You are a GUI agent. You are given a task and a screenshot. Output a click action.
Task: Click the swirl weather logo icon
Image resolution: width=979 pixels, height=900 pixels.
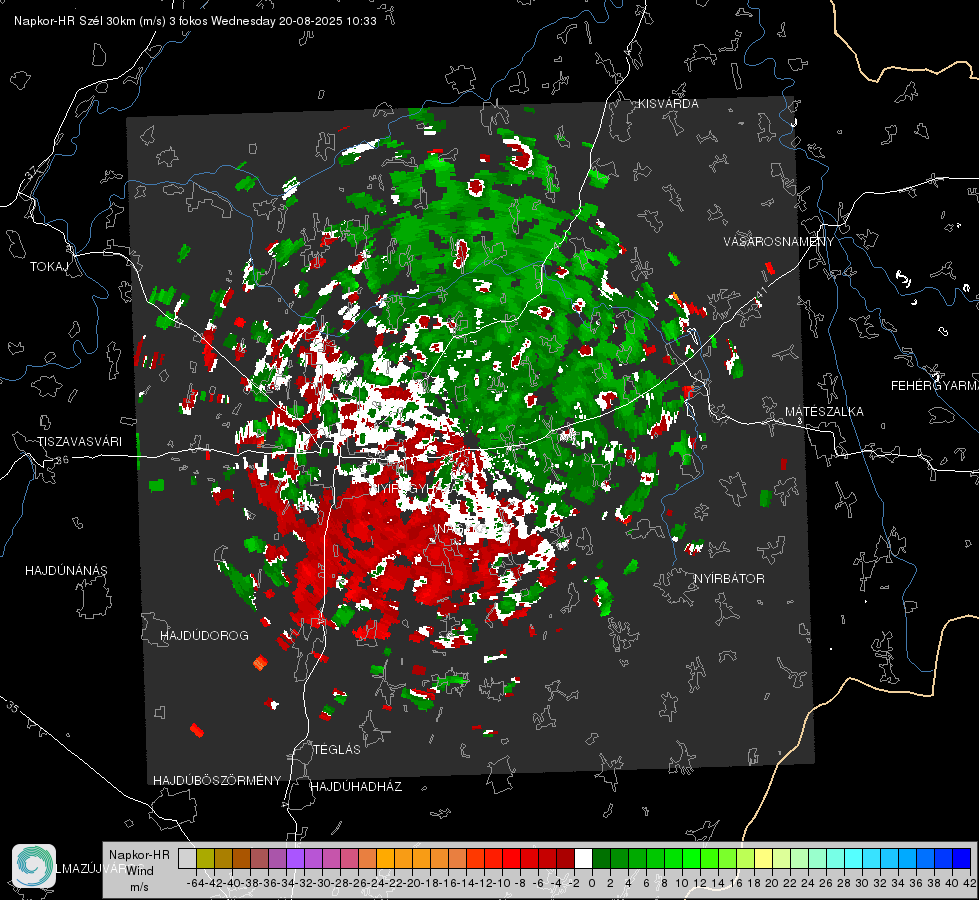point(34,866)
